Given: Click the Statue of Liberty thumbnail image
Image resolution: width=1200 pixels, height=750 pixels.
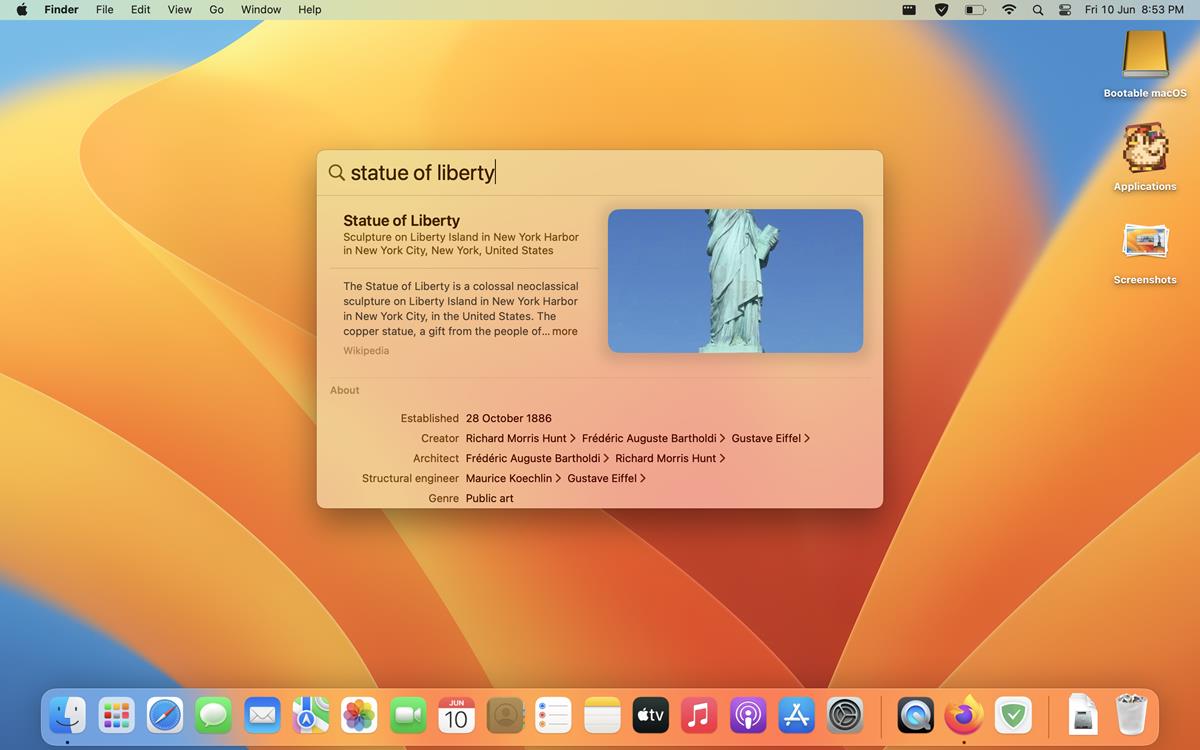Looking at the screenshot, I should (735, 280).
